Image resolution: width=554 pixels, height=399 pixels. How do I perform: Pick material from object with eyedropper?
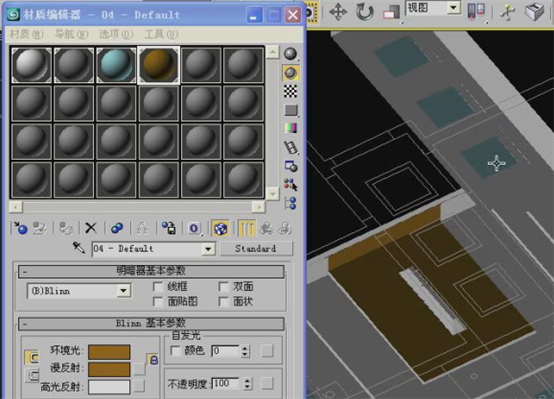tap(78, 248)
